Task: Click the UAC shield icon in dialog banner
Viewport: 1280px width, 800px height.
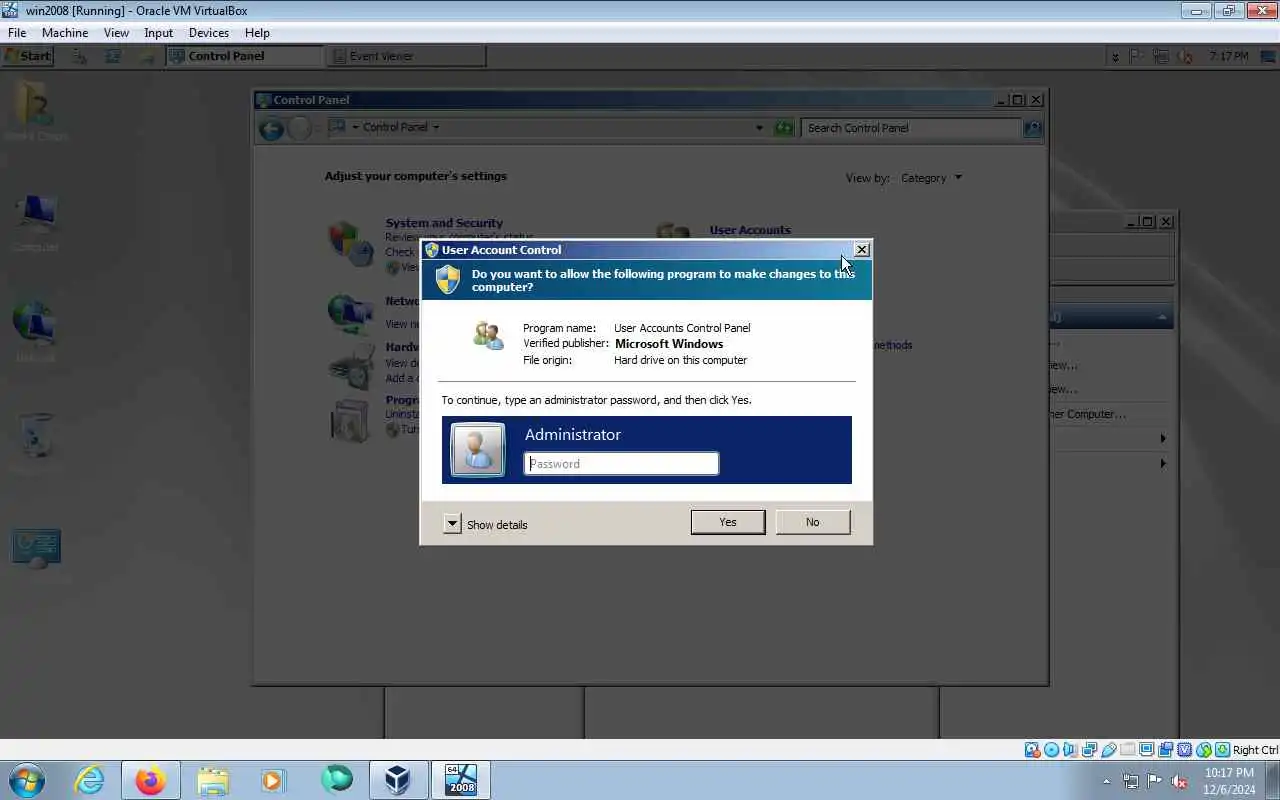Action: coord(448,280)
